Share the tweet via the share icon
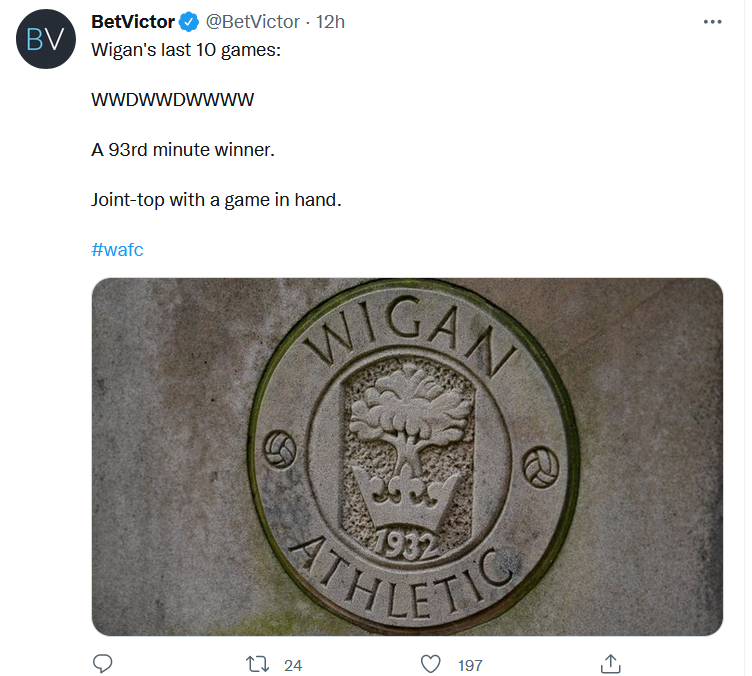 (x=611, y=663)
